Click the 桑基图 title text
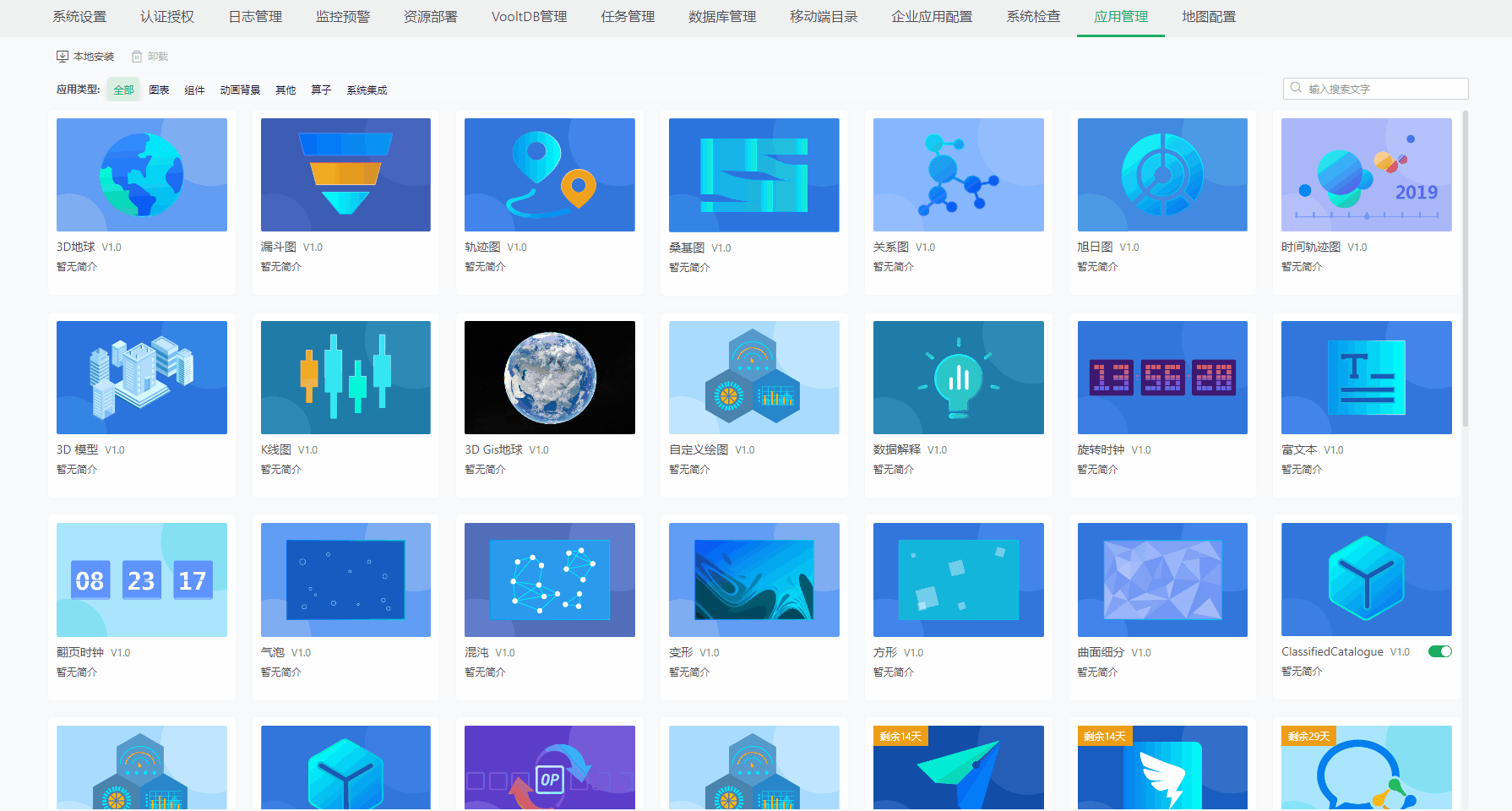 pyautogui.click(x=687, y=248)
